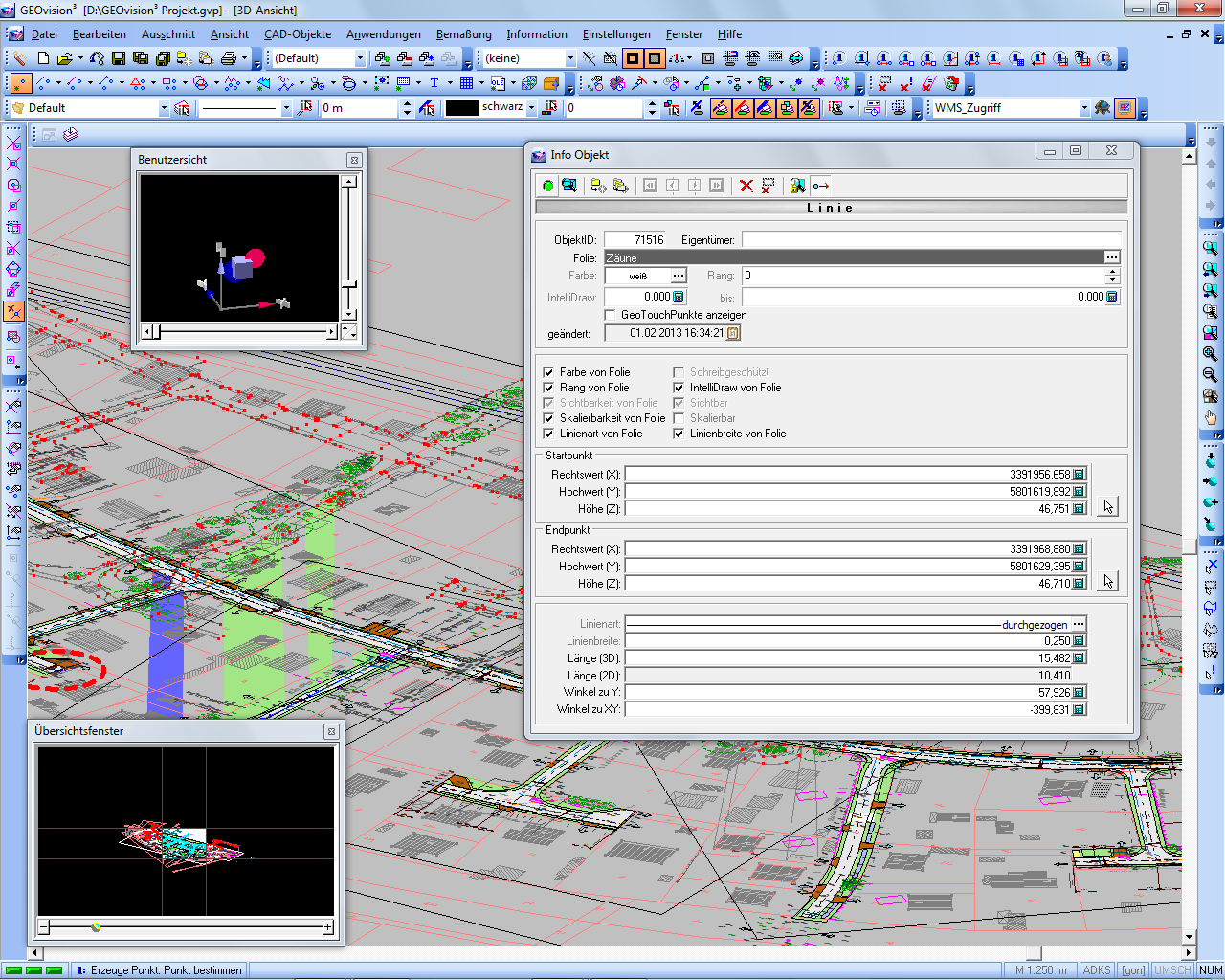Close the Übersichtsfenster panel

pos(331,731)
